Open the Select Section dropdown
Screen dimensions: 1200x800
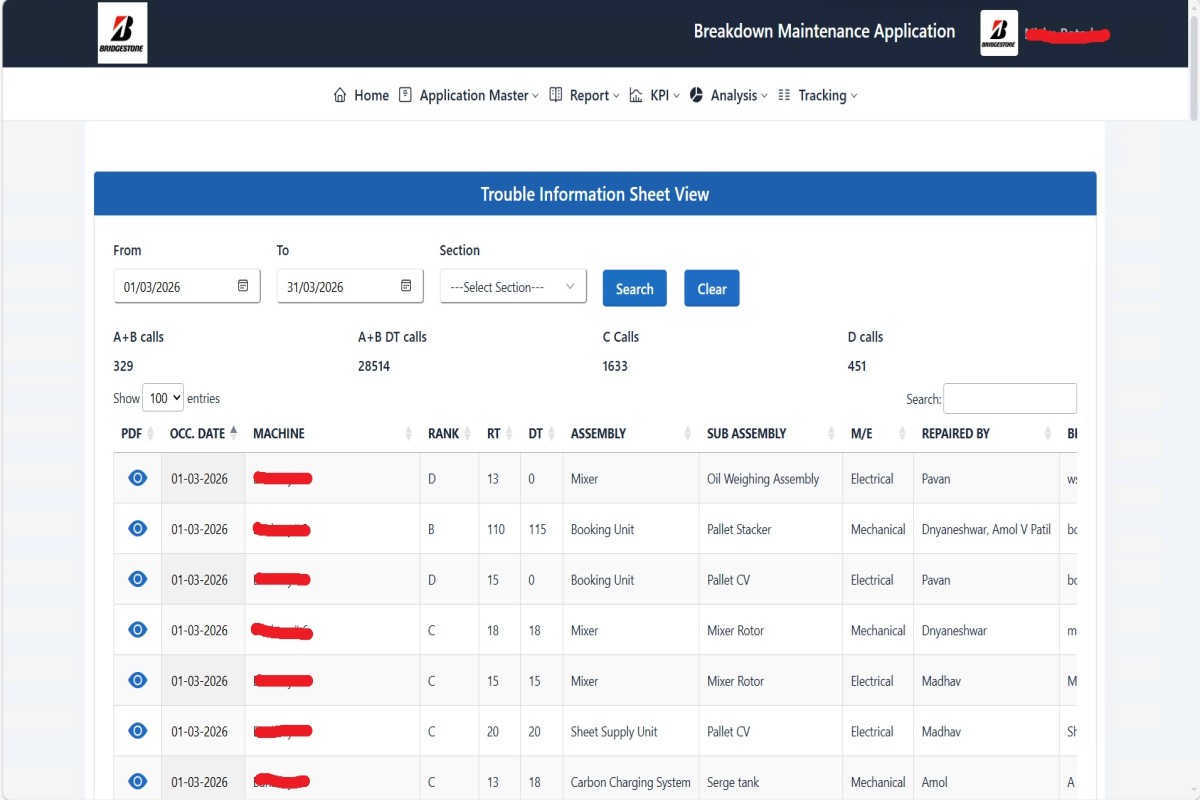pos(512,287)
